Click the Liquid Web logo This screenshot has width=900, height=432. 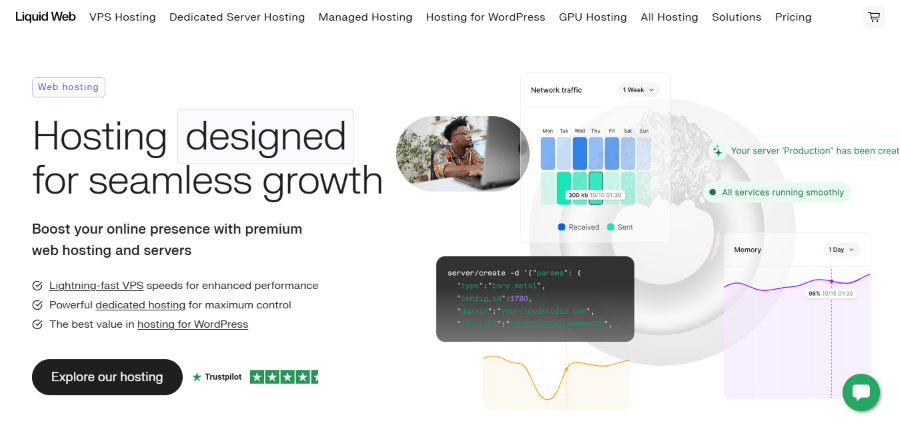[46, 17]
